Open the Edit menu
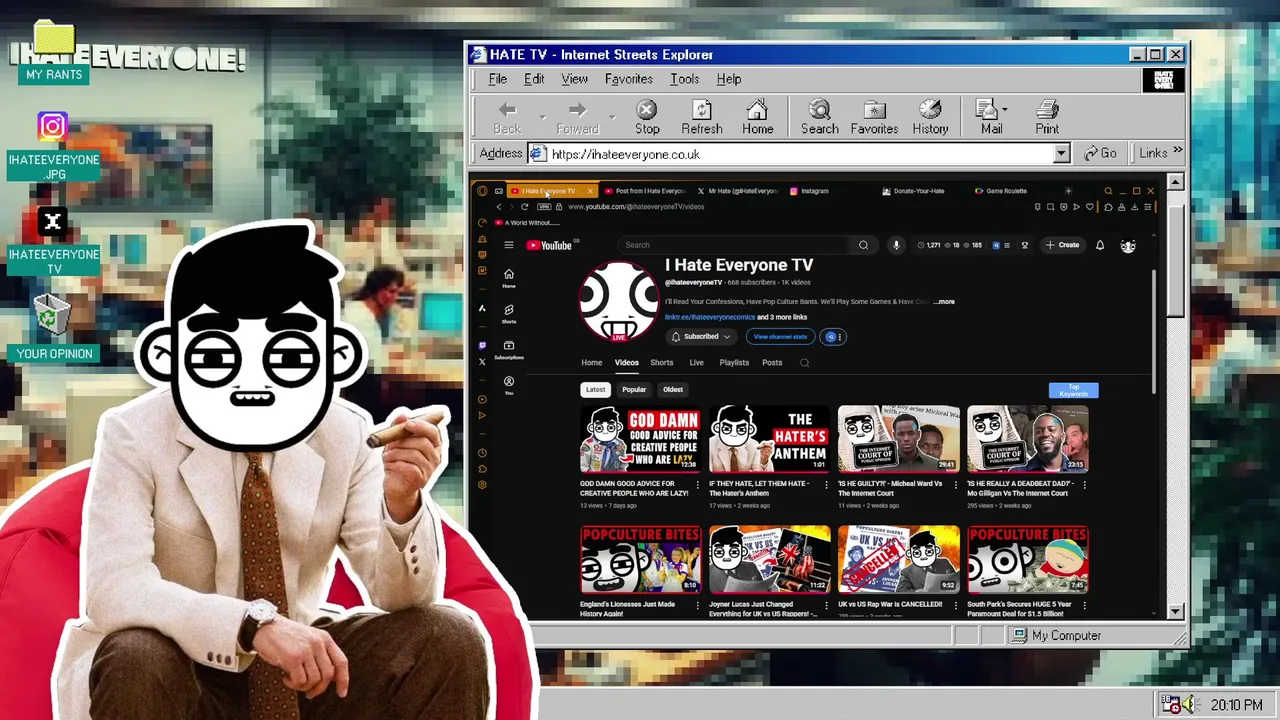This screenshot has width=1280, height=720. [534, 79]
